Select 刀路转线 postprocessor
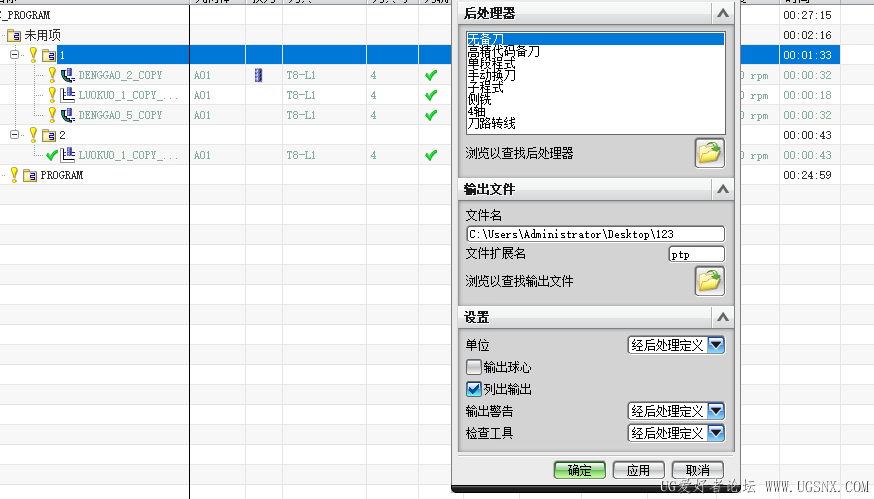874x499 pixels. click(492, 123)
